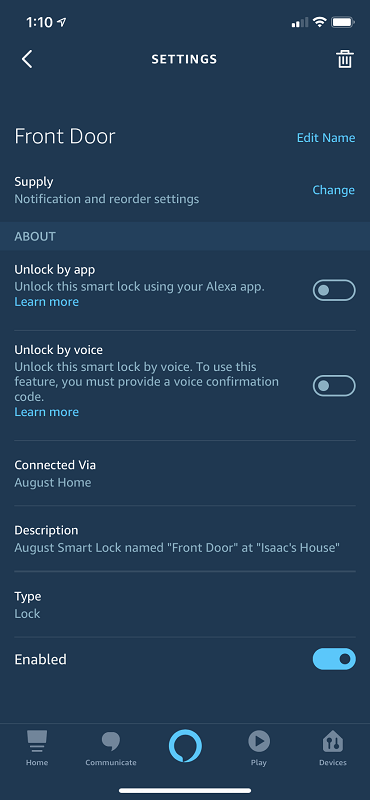This screenshot has width=370, height=800.
Task: Tap the battery status icon
Action: click(342, 22)
